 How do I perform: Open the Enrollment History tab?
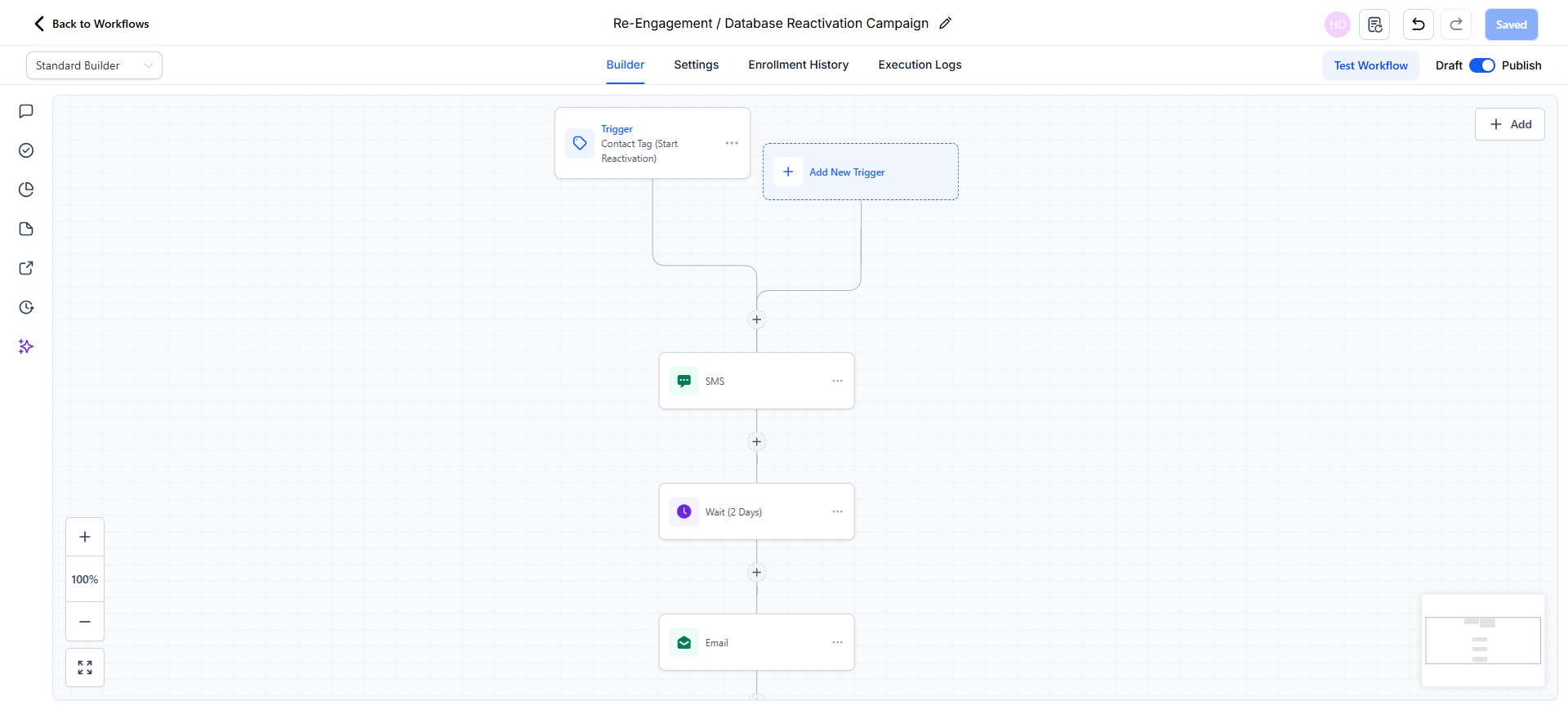click(x=799, y=65)
